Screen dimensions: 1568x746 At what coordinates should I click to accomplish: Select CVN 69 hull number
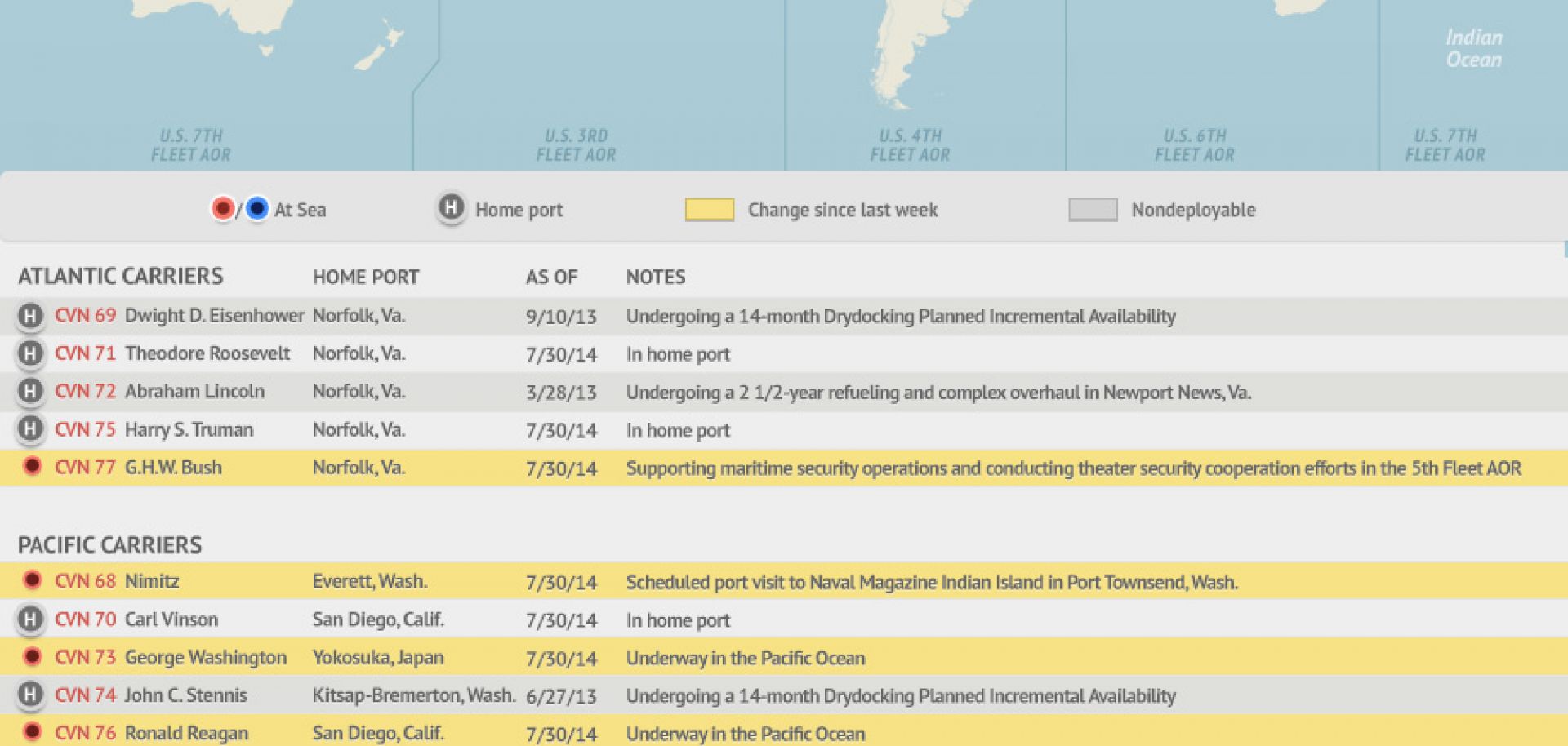click(x=86, y=316)
